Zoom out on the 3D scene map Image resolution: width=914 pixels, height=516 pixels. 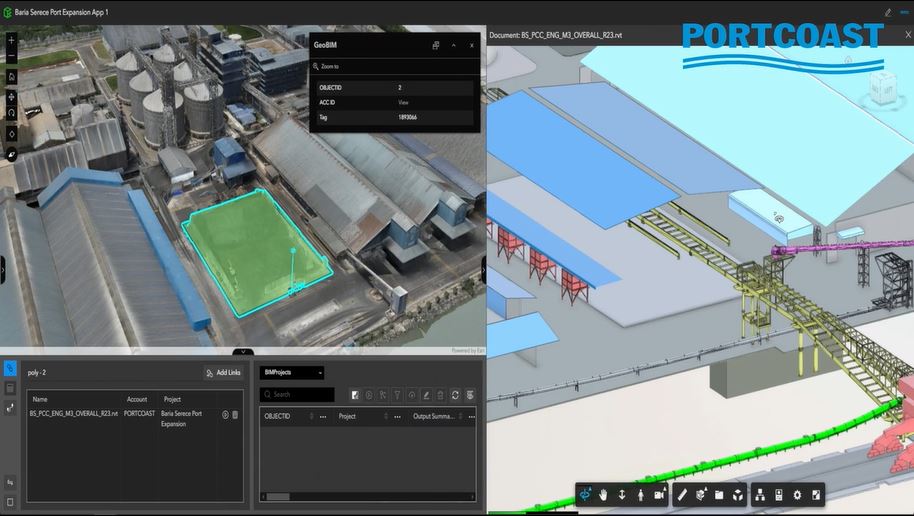[x=11, y=56]
